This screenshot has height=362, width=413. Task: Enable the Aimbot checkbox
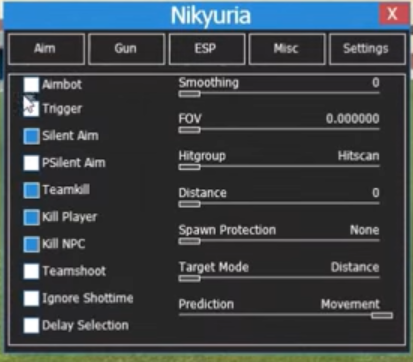[31, 85]
